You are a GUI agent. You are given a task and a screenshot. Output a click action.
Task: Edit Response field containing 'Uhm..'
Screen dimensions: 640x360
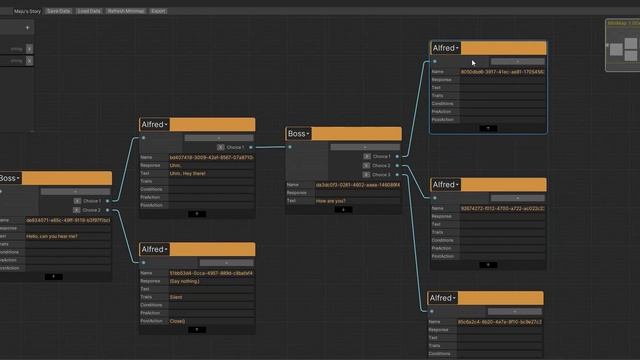[211, 165]
